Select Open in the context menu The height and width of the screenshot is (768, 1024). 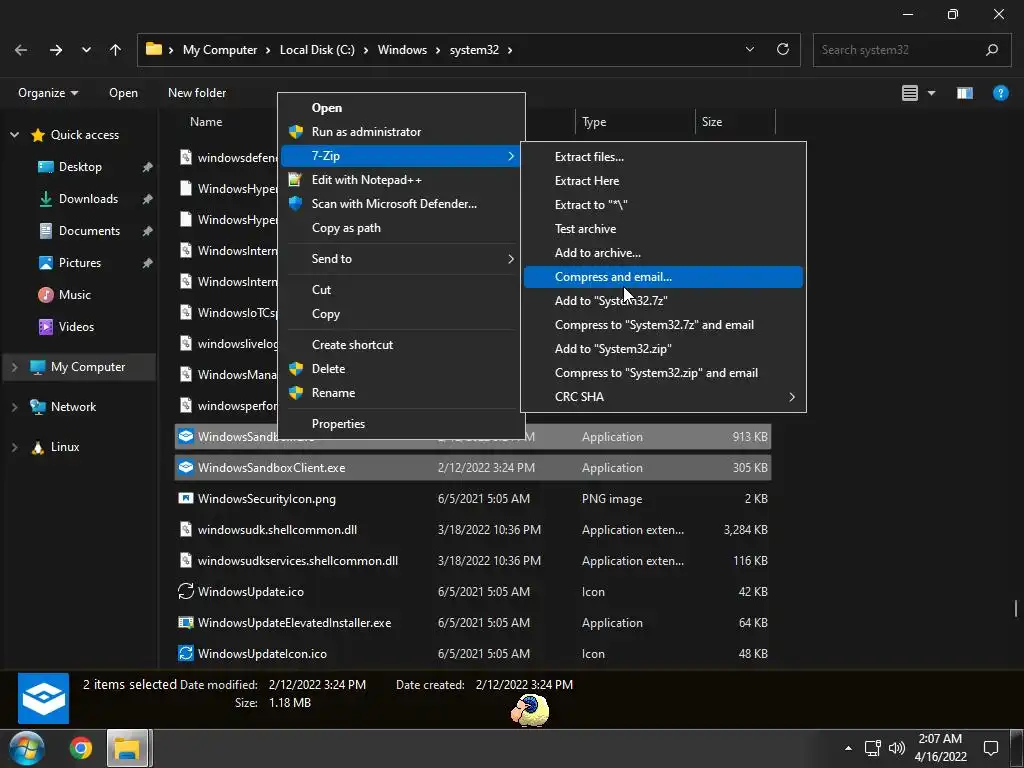pyautogui.click(x=401, y=108)
